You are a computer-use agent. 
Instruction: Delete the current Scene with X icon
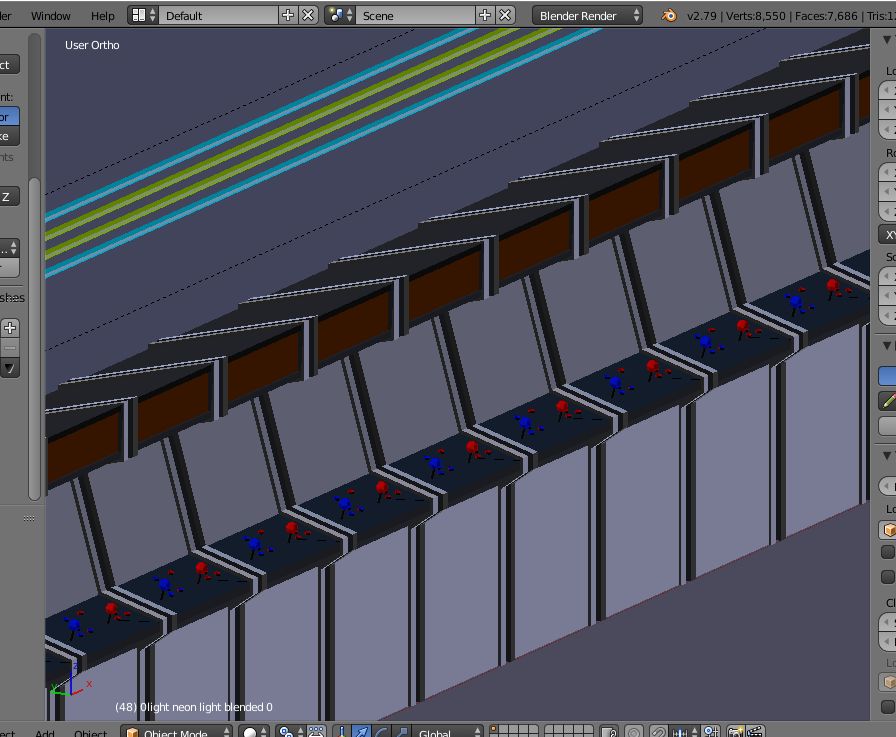(505, 15)
